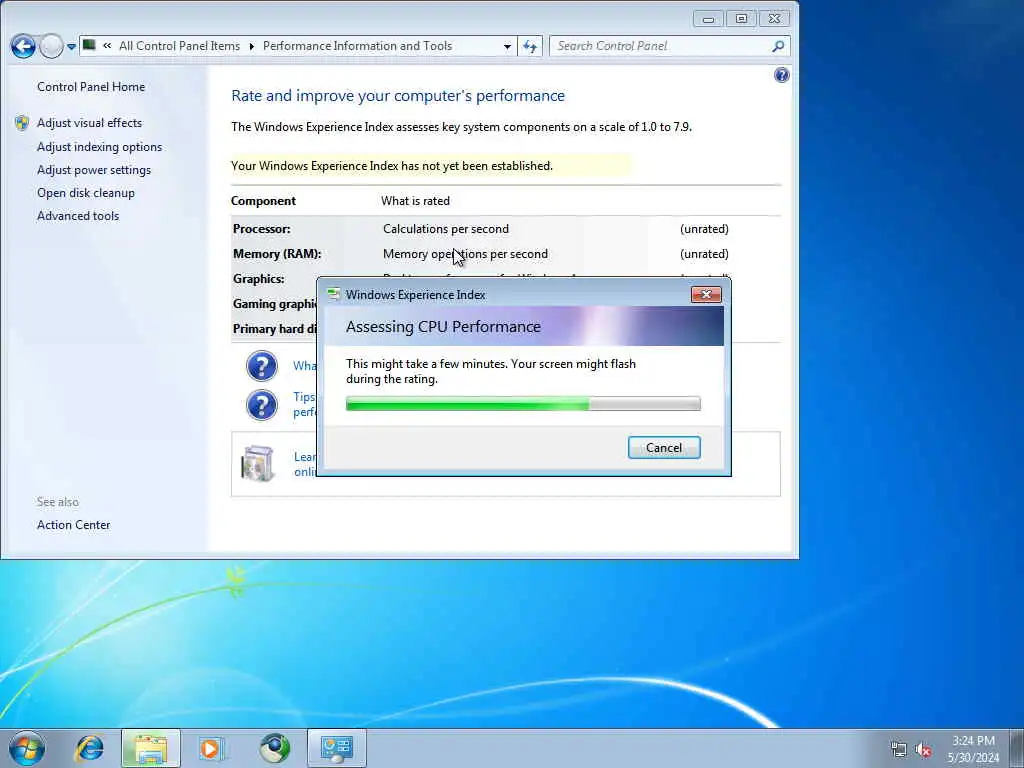The width and height of the screenshot is (1024, 768).
Task: Open the recent pages dropdown arrow
Action: point(71,47)
